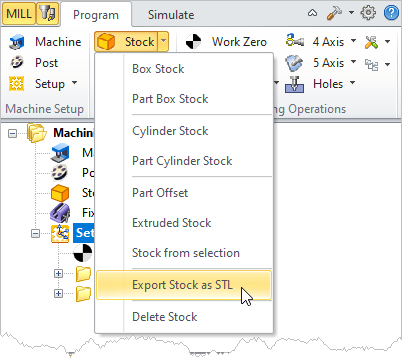Click the tool icon next to MILL
Screen dimensions: 402x362
point(47,14)
